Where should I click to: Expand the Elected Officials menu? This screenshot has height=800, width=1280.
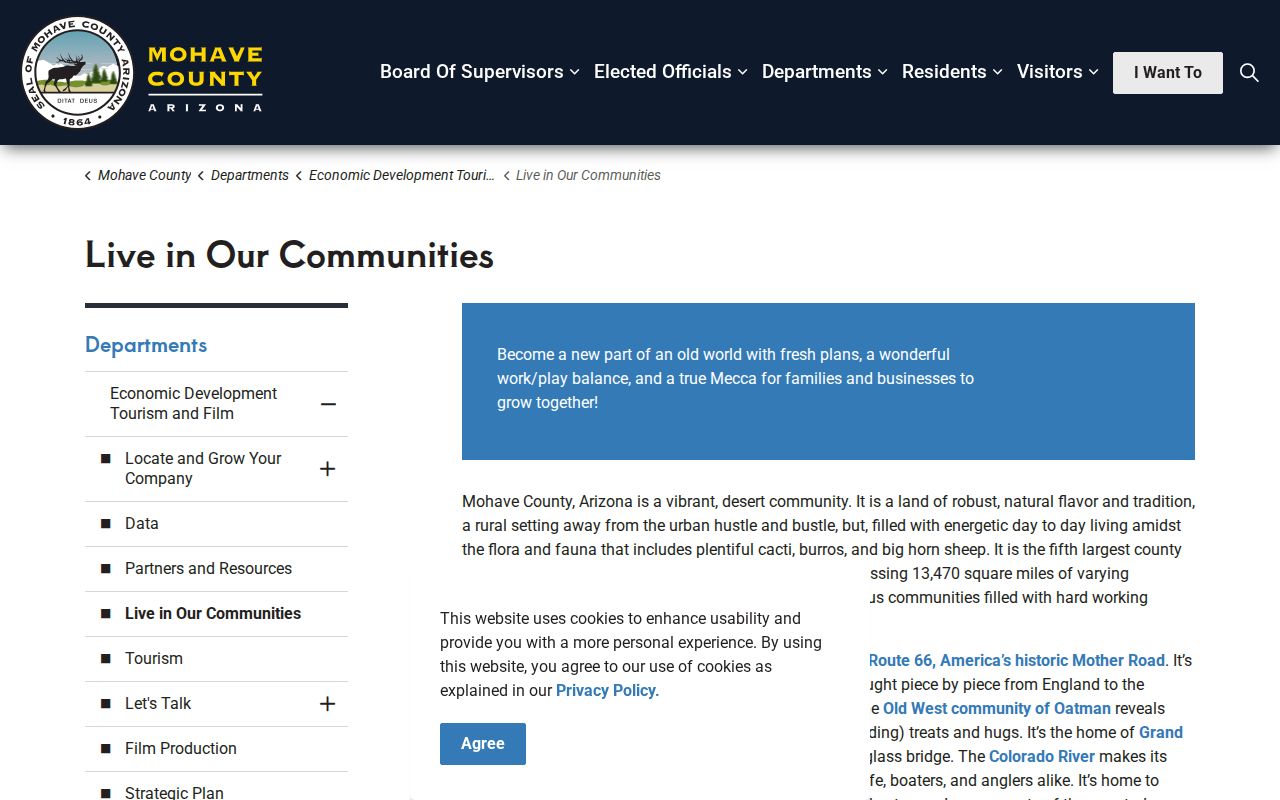[671, 72]
